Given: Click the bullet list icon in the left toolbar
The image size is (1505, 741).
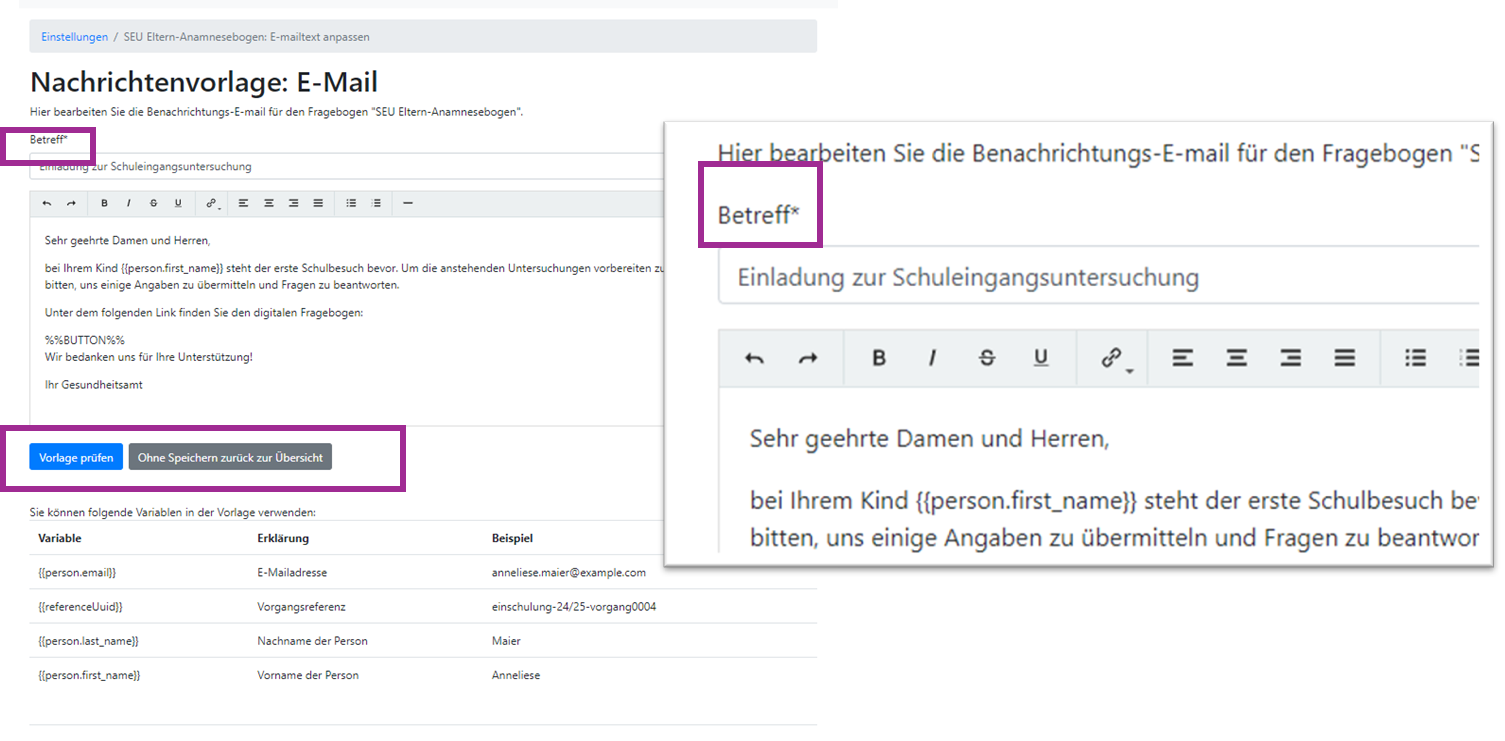Looking at the screenshot, I should pos(351,204).
